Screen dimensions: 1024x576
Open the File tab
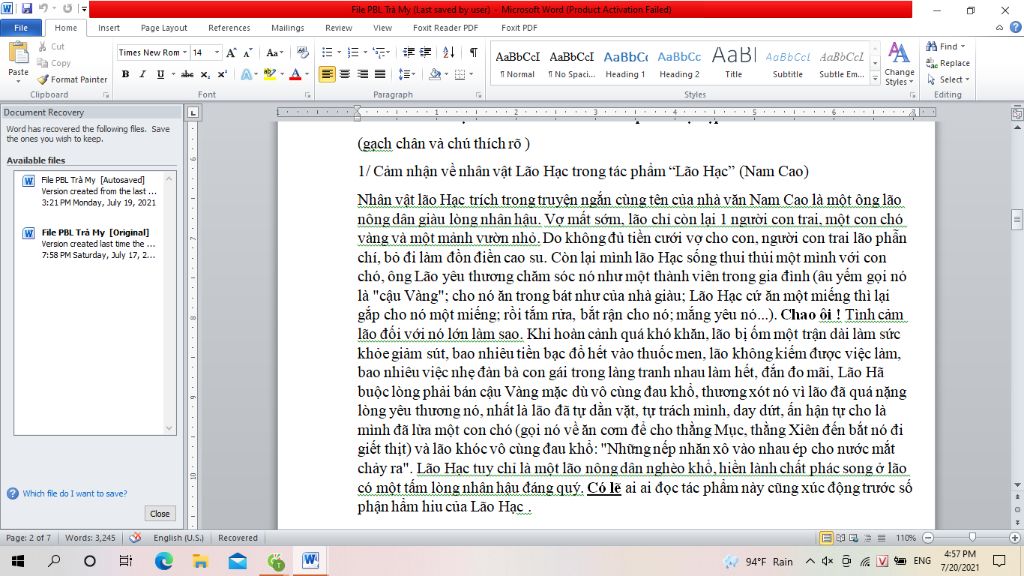click(21, 27)
